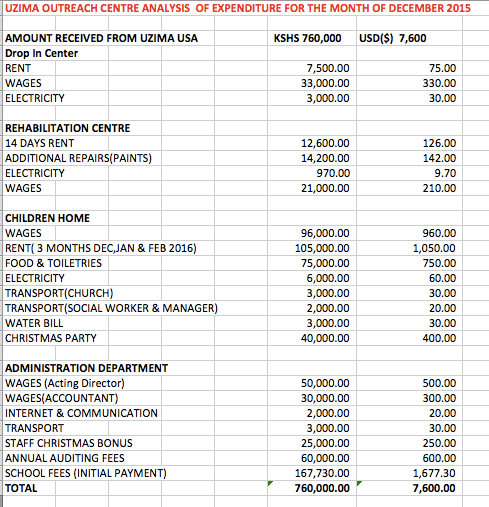Click the 'TRANSPORT(CHURCH)' label
Screen dimensions: 489x507
[59, 293]
